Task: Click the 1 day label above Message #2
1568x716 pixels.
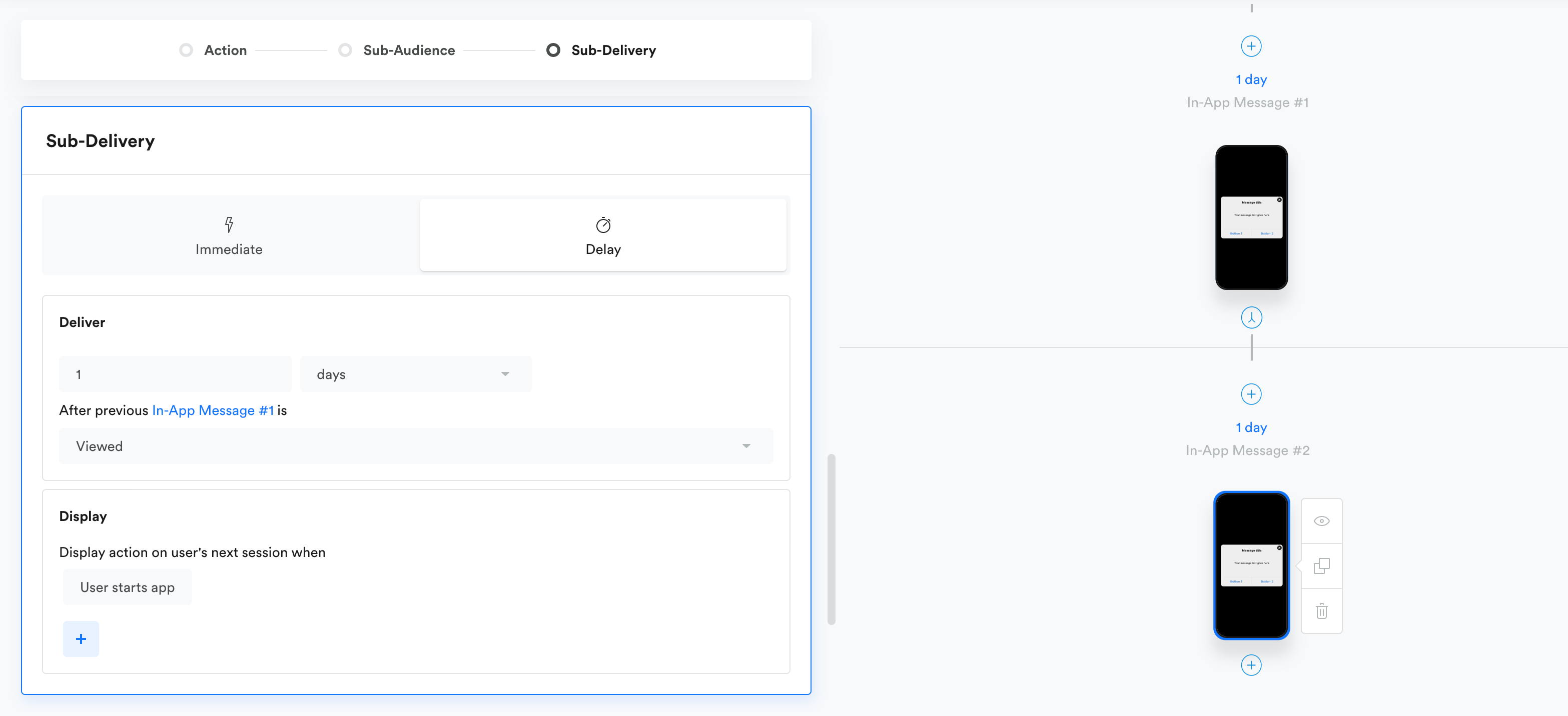Action: 1251,427
